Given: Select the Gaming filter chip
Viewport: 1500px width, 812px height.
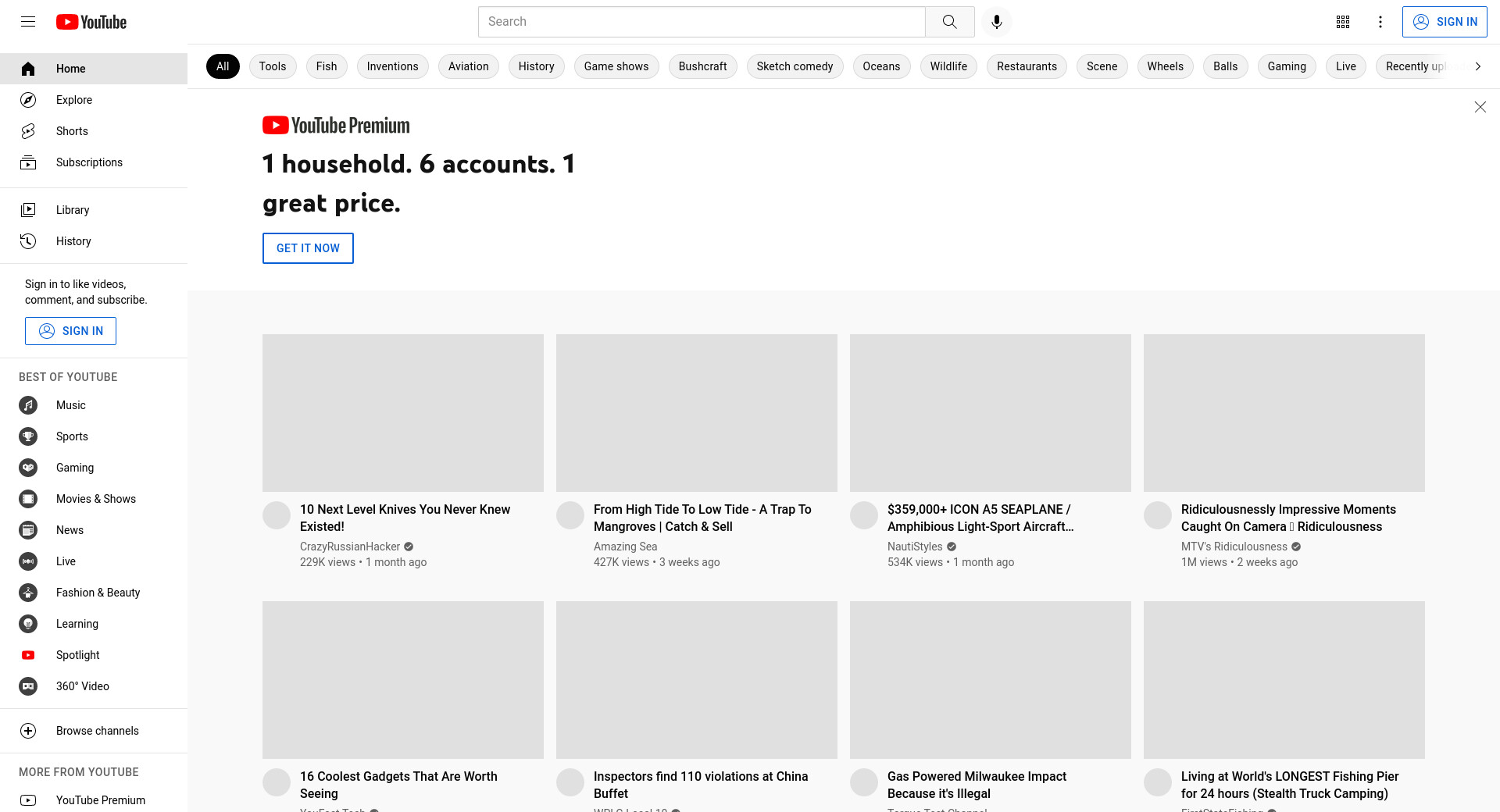Looking at the screenshot, I should [x=1287, y=66].
